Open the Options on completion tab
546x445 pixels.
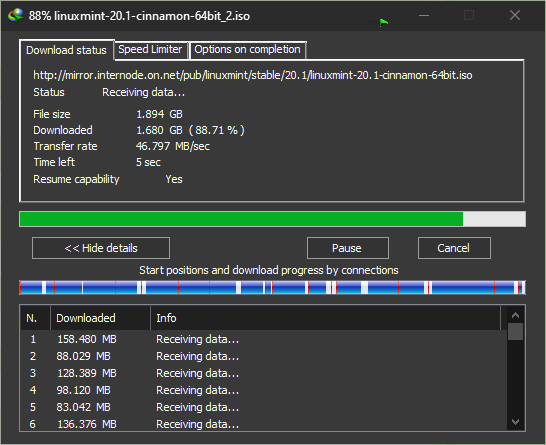coord(247,49)
